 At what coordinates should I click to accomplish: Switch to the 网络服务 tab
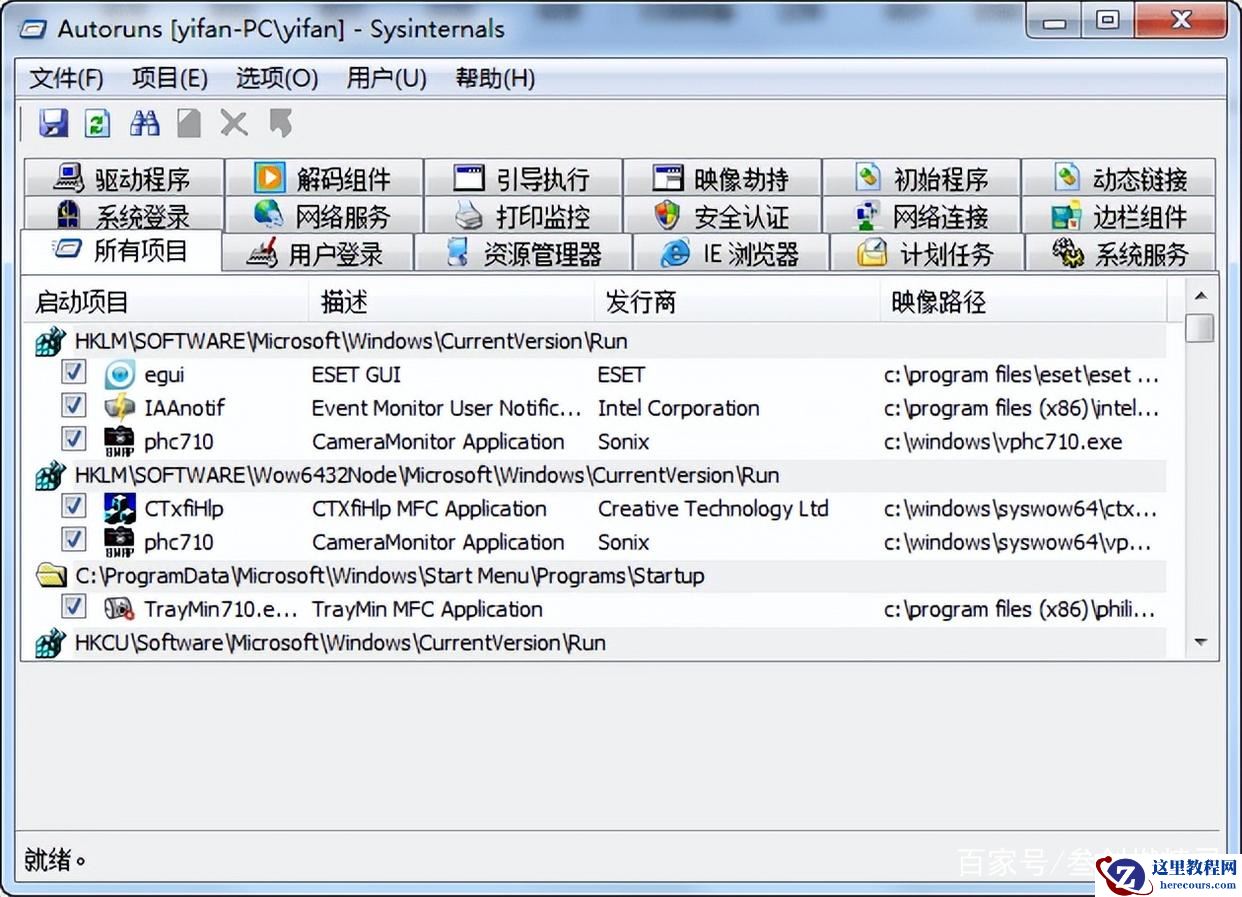point(323,215)
